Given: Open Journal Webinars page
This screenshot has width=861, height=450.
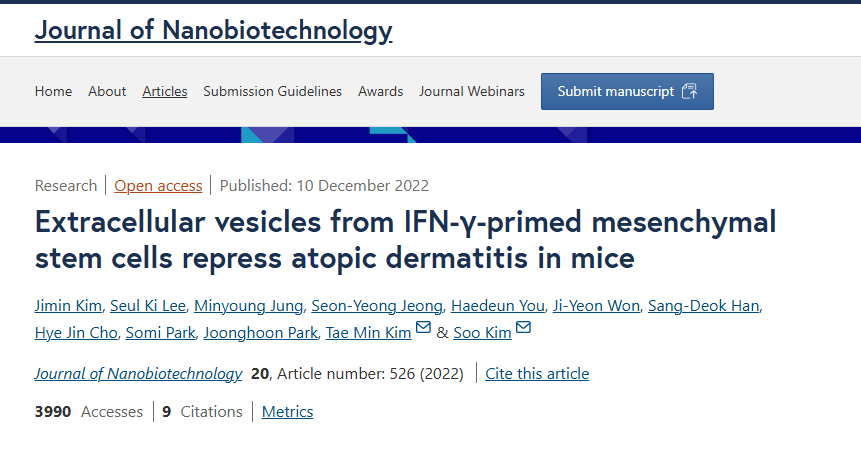Looking at the screenshot, I should [472, 91].
